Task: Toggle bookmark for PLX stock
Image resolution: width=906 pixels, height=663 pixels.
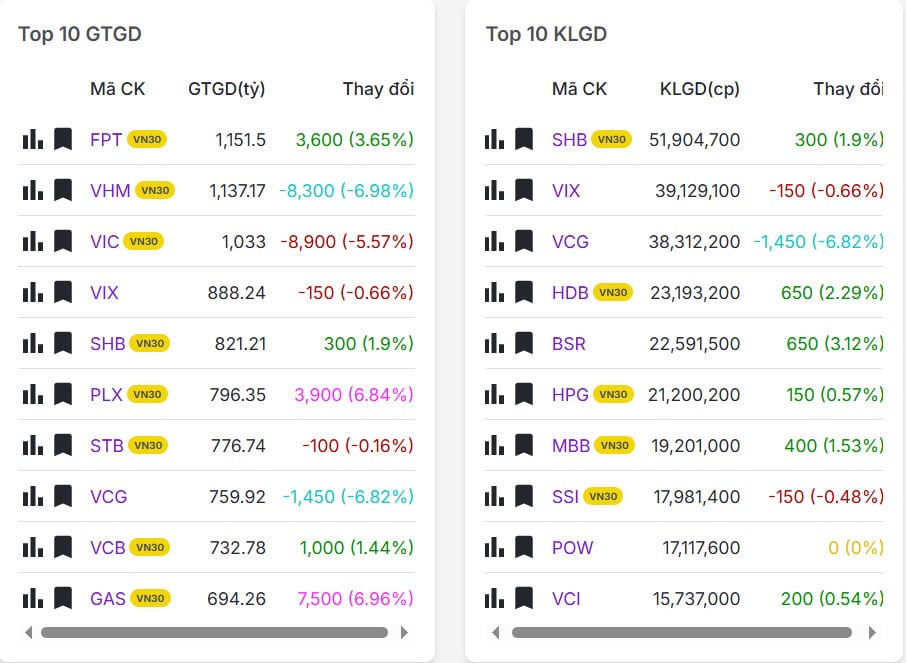Action: (x=63, y=394)
